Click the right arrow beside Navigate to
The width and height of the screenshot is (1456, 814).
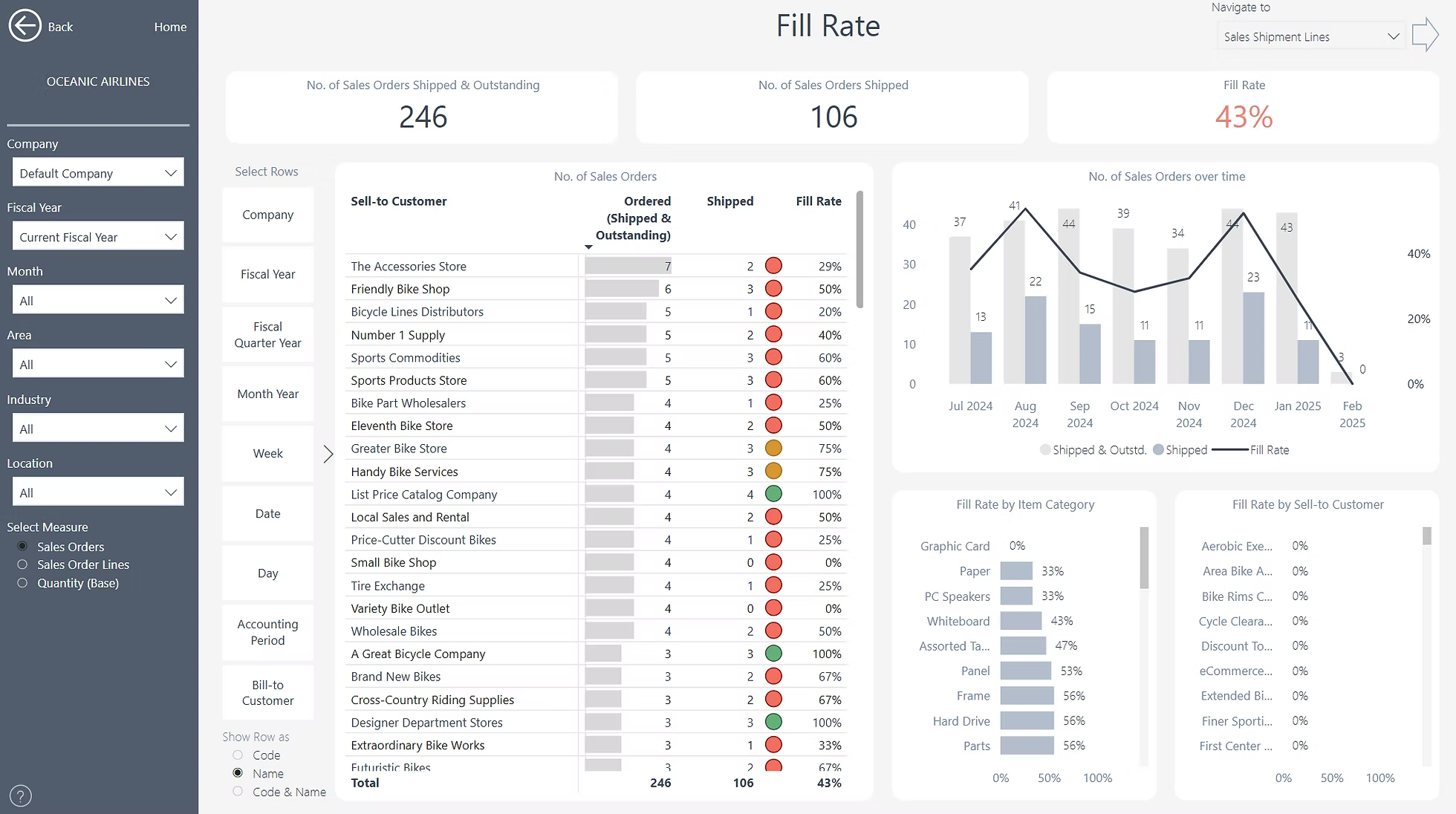(1426, 34)
